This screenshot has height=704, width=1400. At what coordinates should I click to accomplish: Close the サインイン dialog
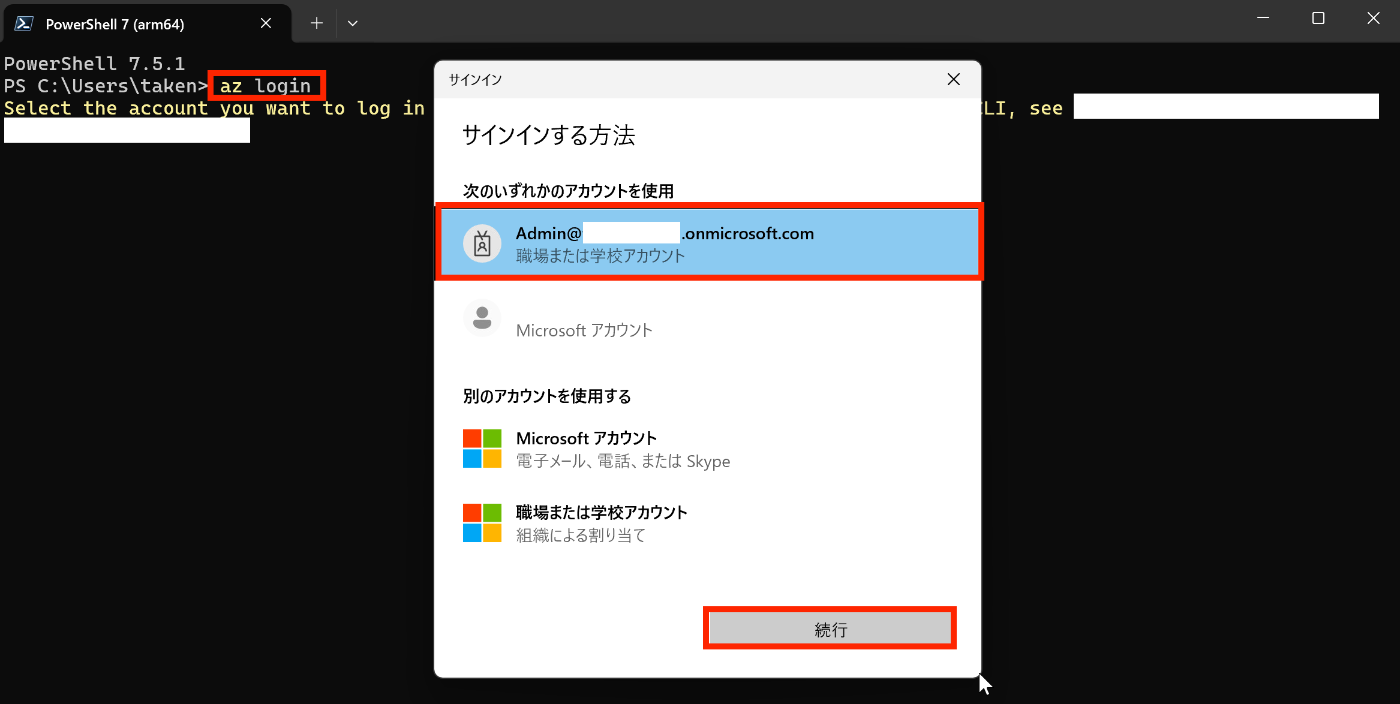[x=953, y=79]
